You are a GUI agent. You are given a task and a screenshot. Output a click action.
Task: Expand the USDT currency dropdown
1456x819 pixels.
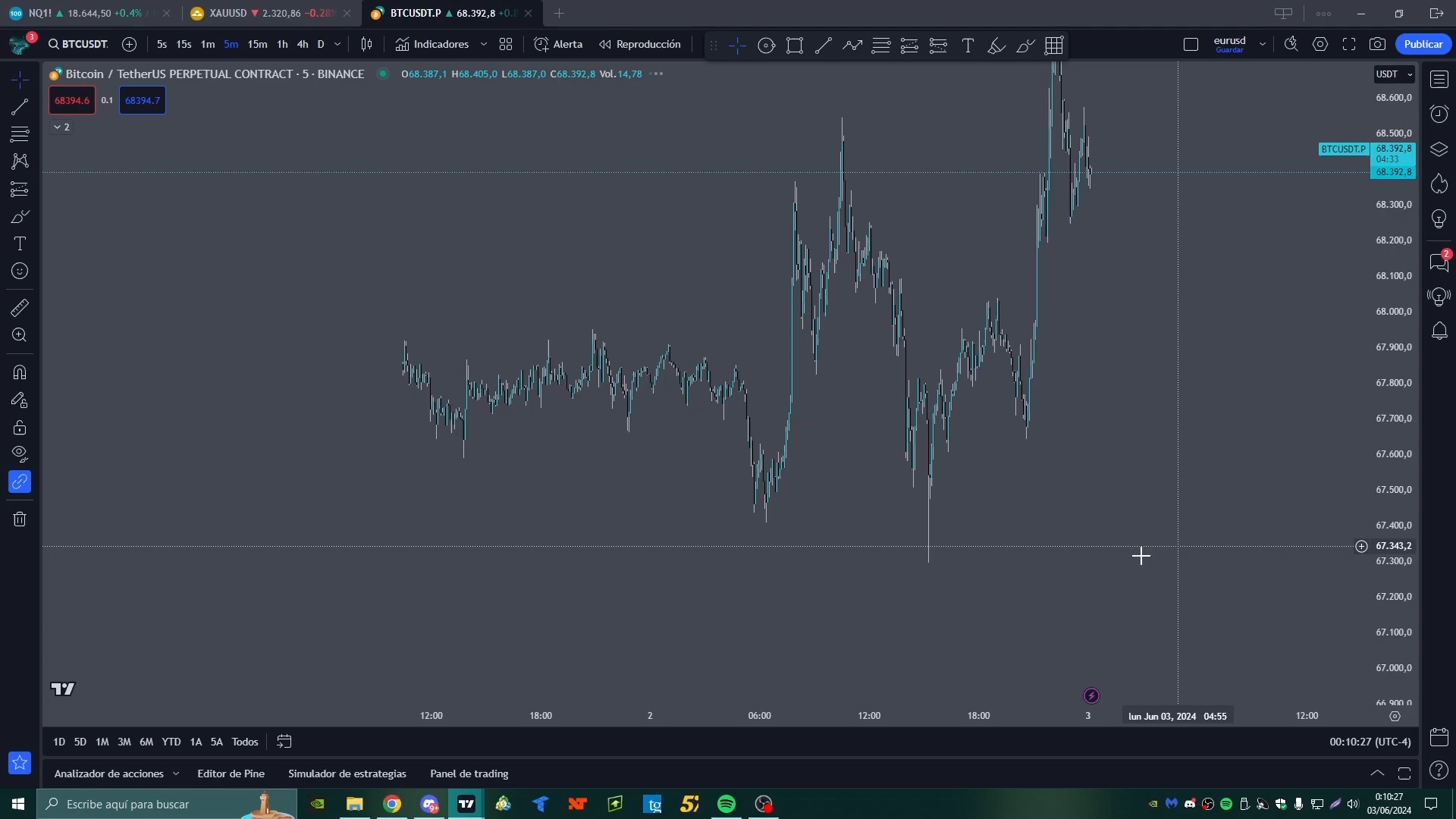pyautogui.click(x=1394, y=74)
